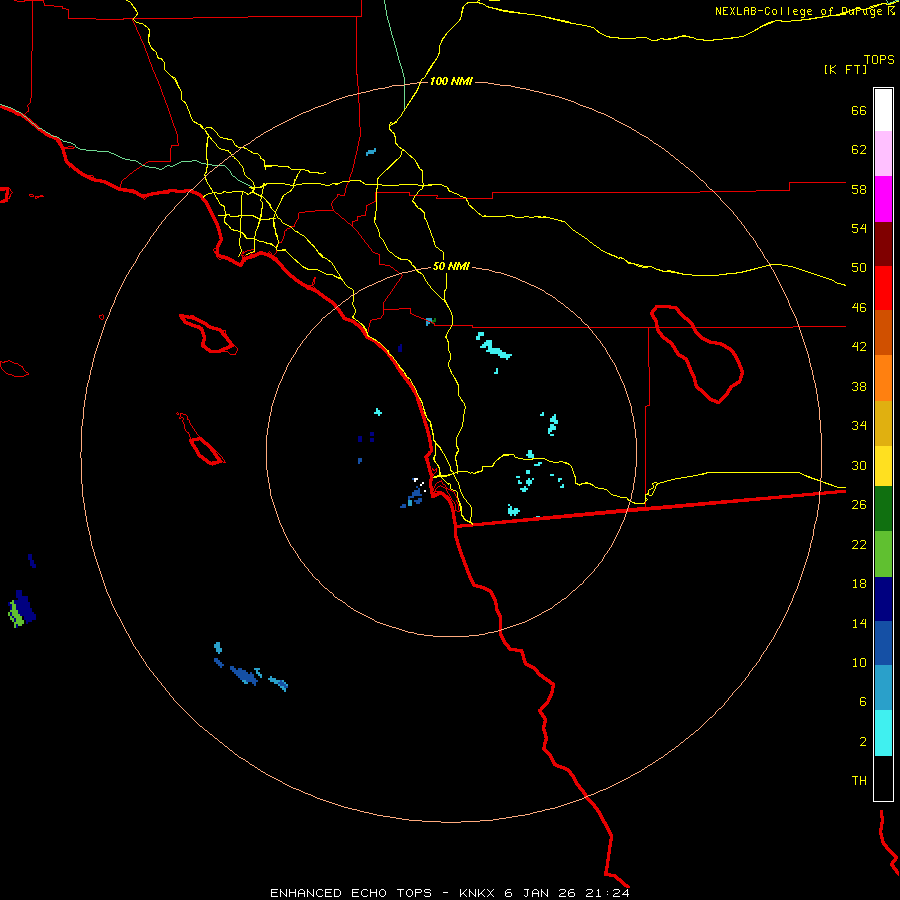Click the yellow legend swatch

coord(883,465)
